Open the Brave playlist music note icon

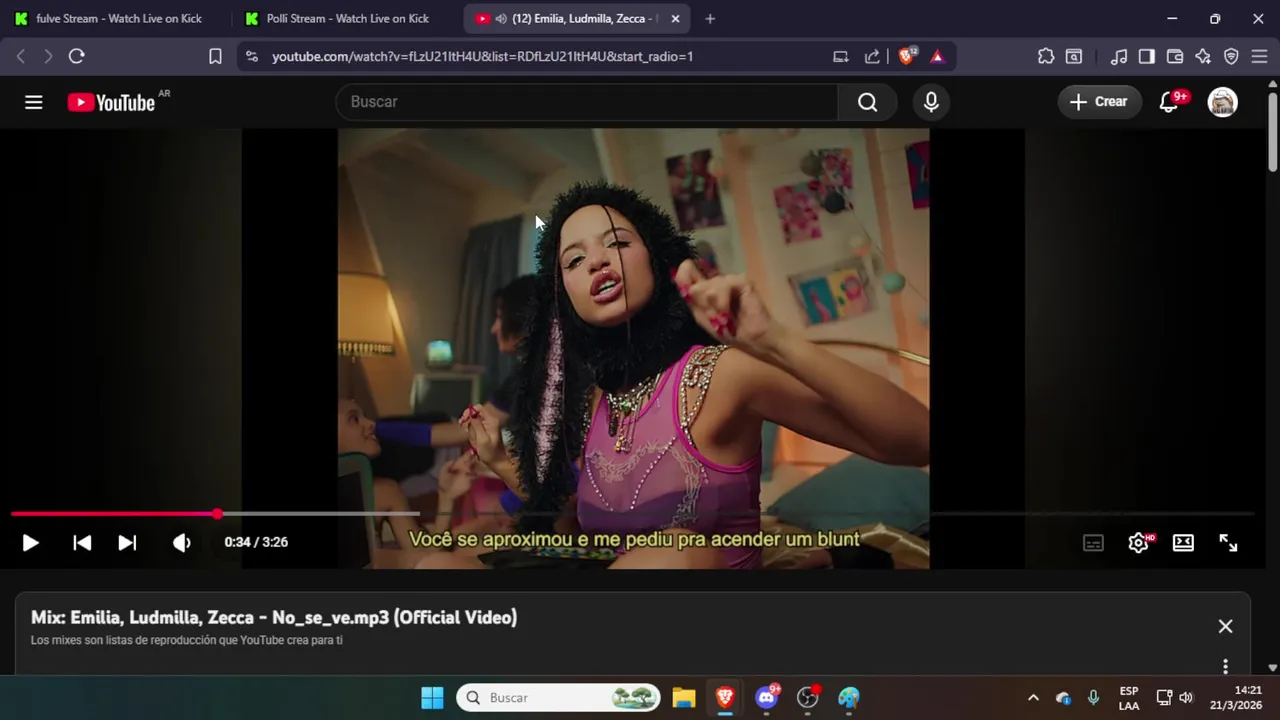pos(1119,57)
